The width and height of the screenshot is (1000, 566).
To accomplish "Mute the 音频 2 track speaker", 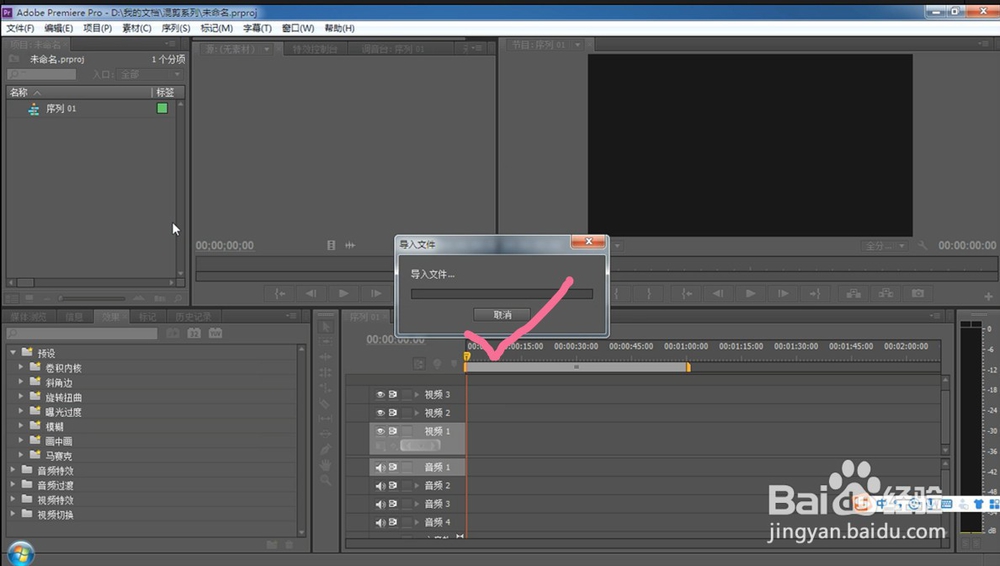I will [x=380, y=486].
